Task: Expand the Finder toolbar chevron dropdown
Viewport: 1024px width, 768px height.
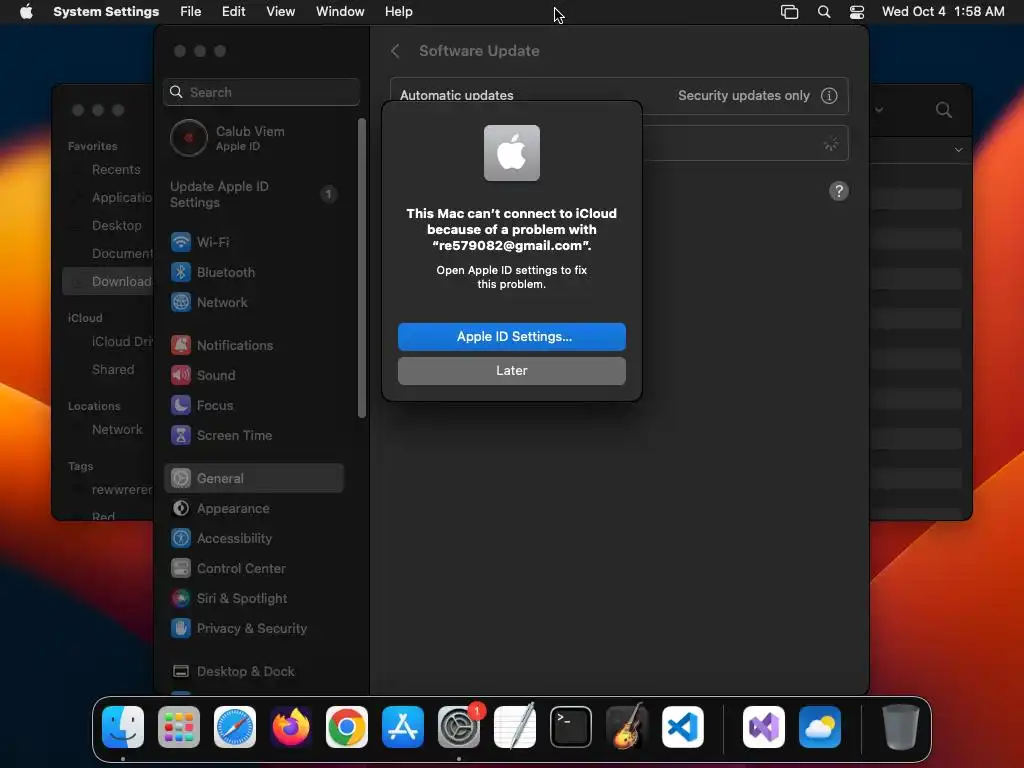Action: (x=879, y=110)
